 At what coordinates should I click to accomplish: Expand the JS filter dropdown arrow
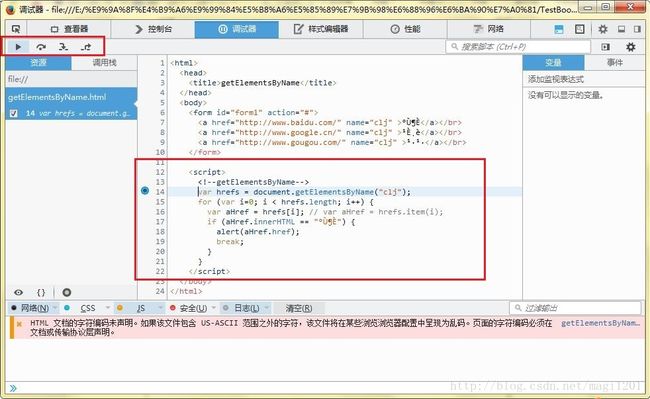tap(160, 308)
